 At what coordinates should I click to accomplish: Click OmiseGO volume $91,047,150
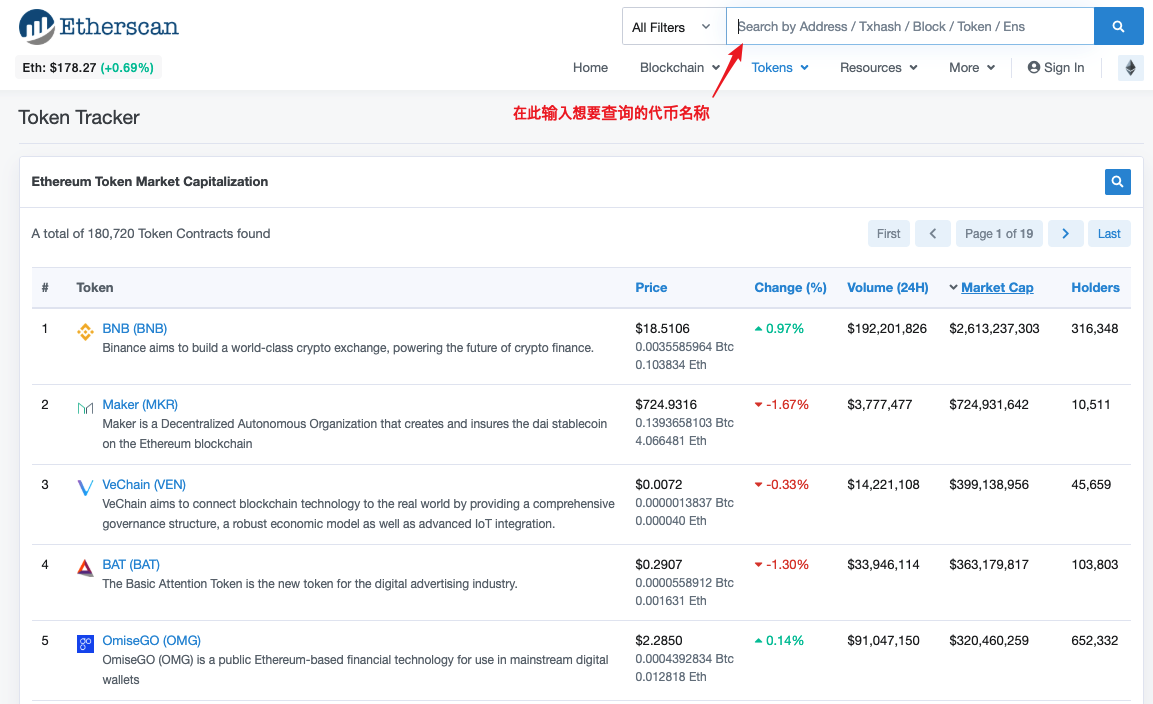coord(883,641)
